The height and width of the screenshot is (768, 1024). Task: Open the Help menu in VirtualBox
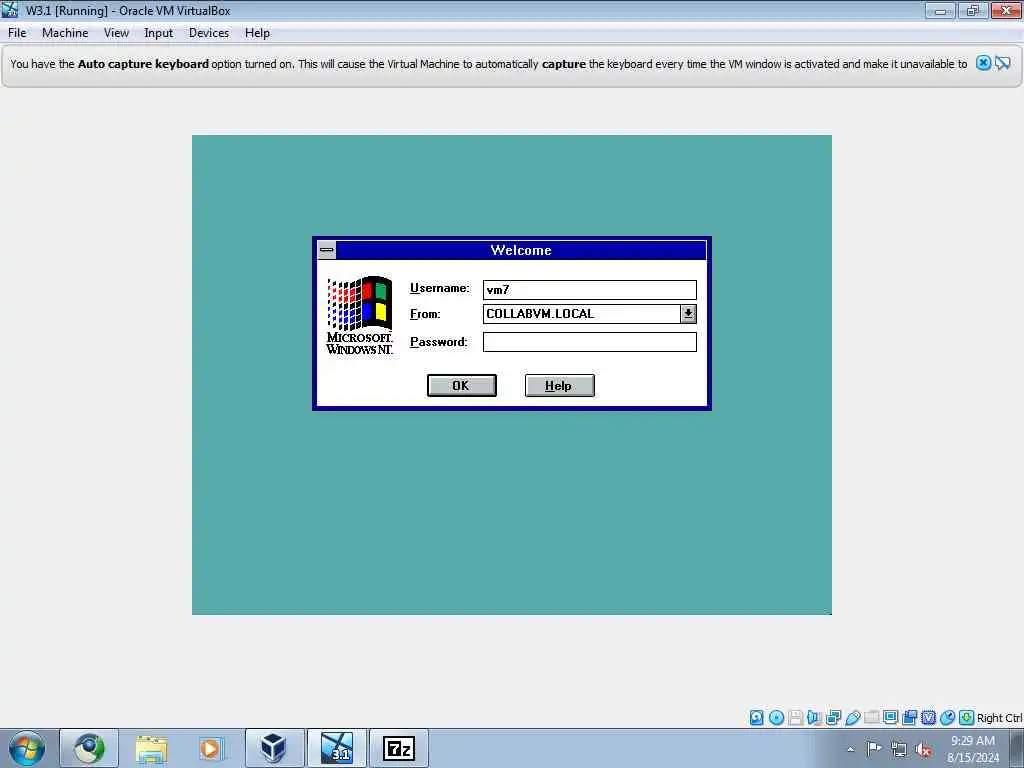click(x=257, y=33)
